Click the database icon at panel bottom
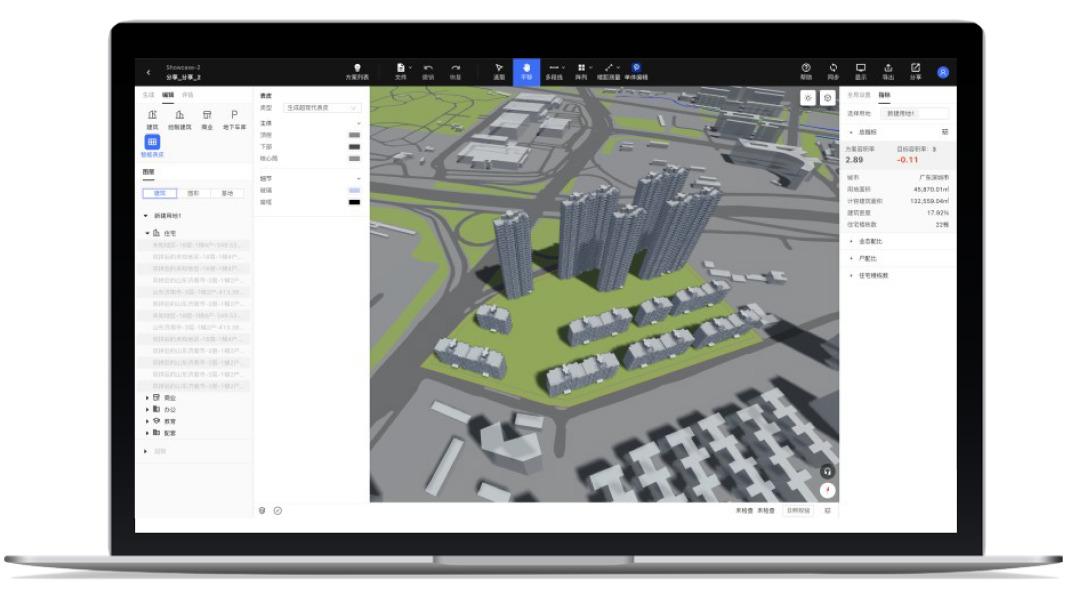Viewport: 1067px width, 600px height. 262,510
